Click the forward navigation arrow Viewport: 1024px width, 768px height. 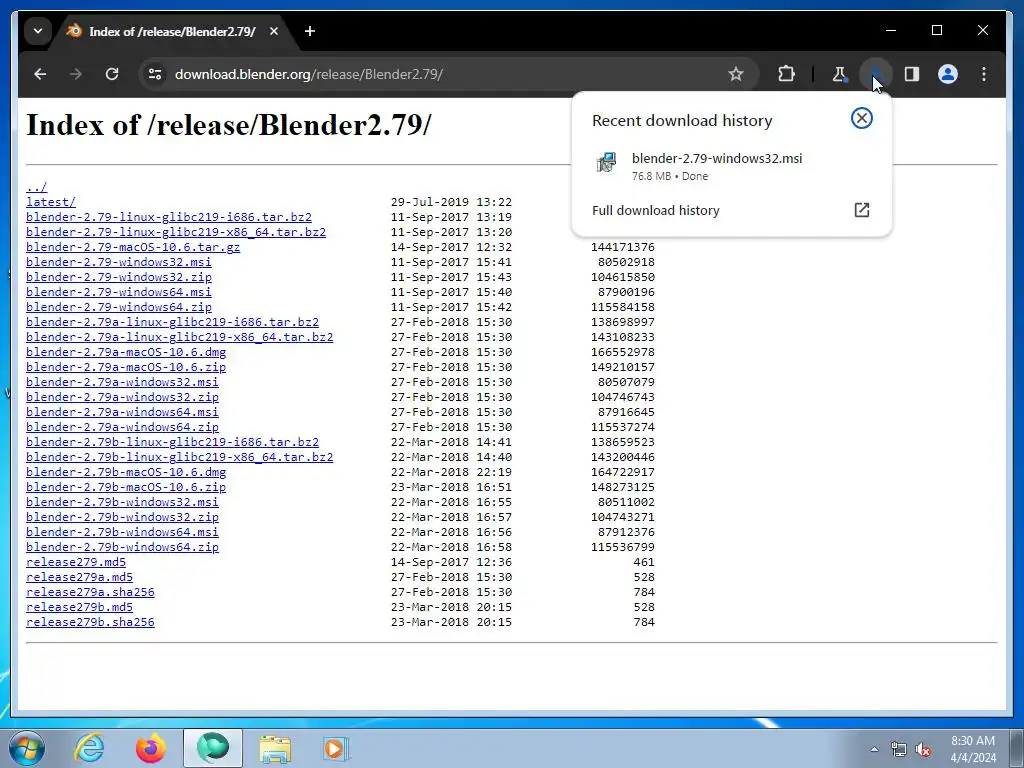pyautogui.click(x=76, y=74)
